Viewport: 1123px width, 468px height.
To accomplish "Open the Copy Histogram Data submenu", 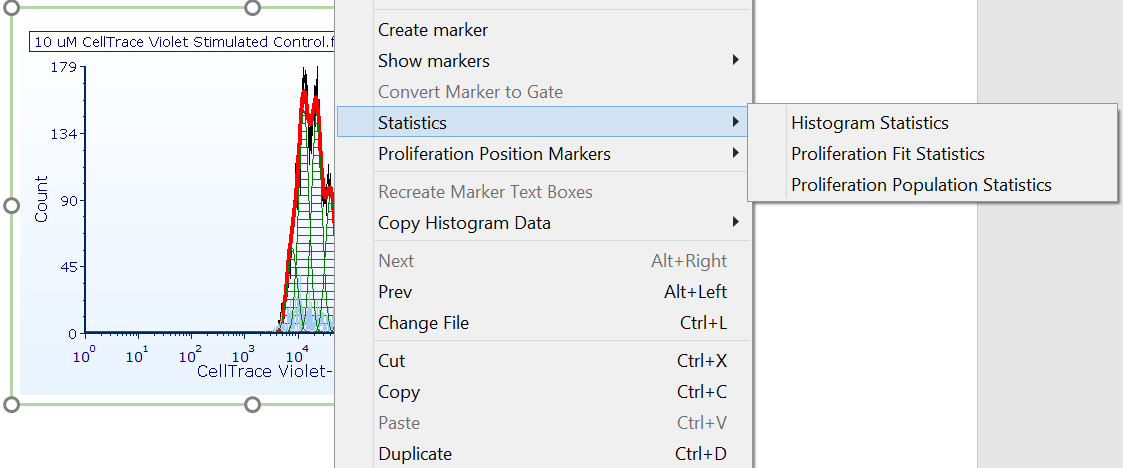I will (464, 223).
